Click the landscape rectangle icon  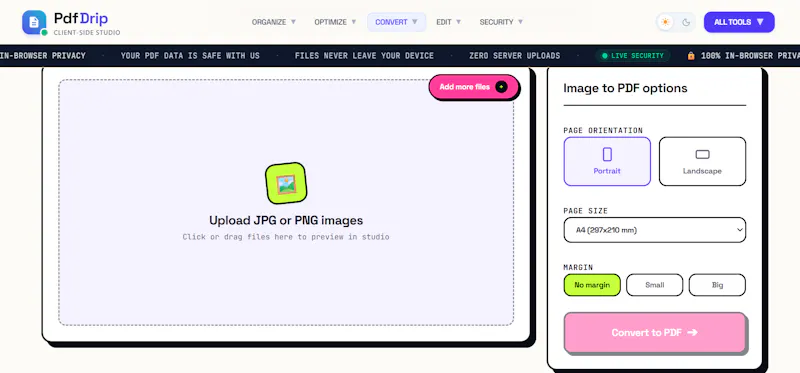(x=703, y=154)
